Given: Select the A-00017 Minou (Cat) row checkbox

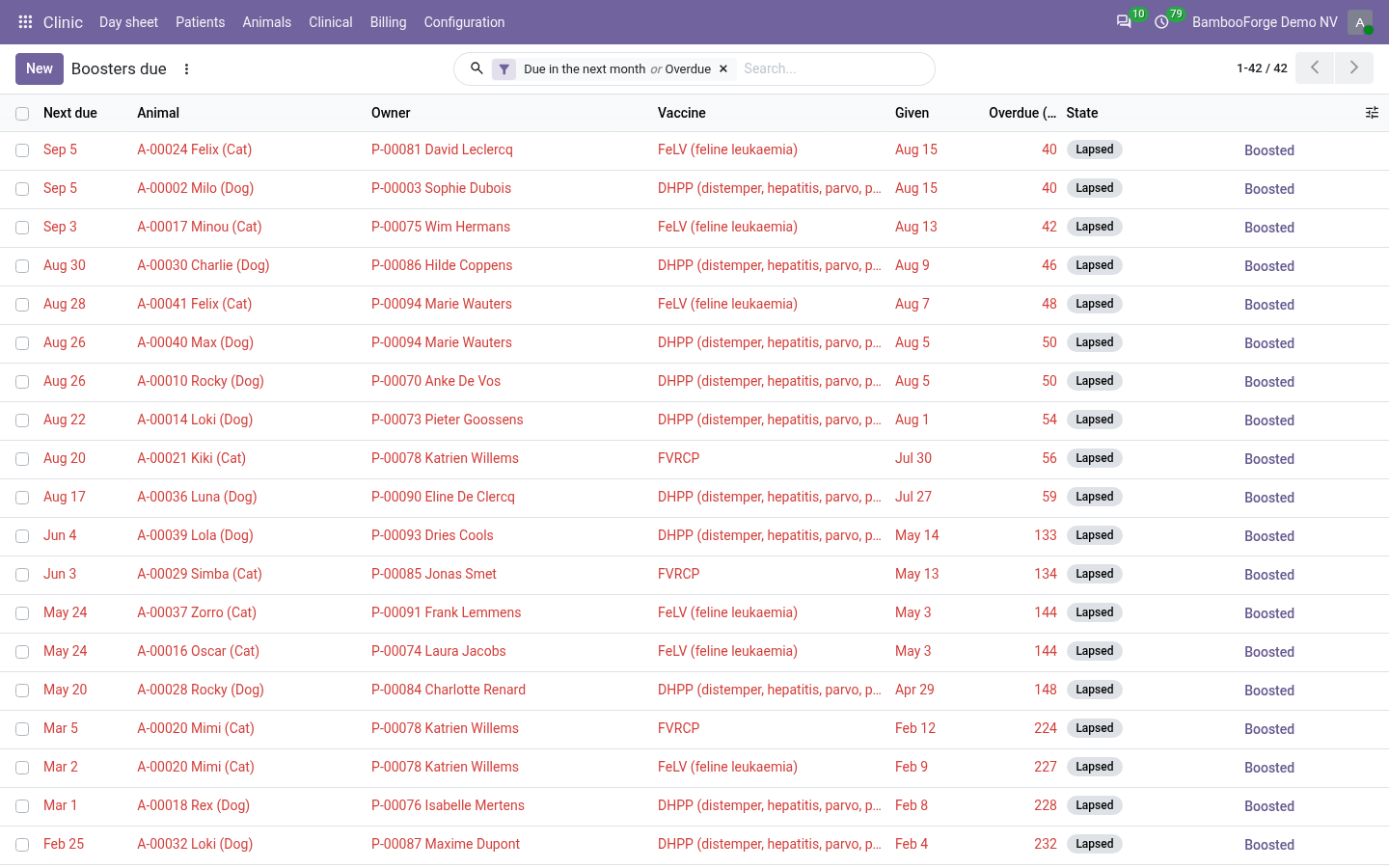Looking at the screenshot, I should (x=22, y=228).
